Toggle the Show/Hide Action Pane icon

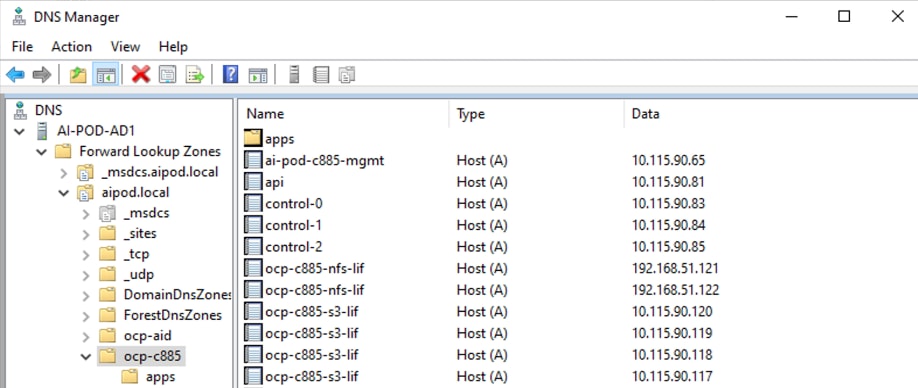point(258,75)
